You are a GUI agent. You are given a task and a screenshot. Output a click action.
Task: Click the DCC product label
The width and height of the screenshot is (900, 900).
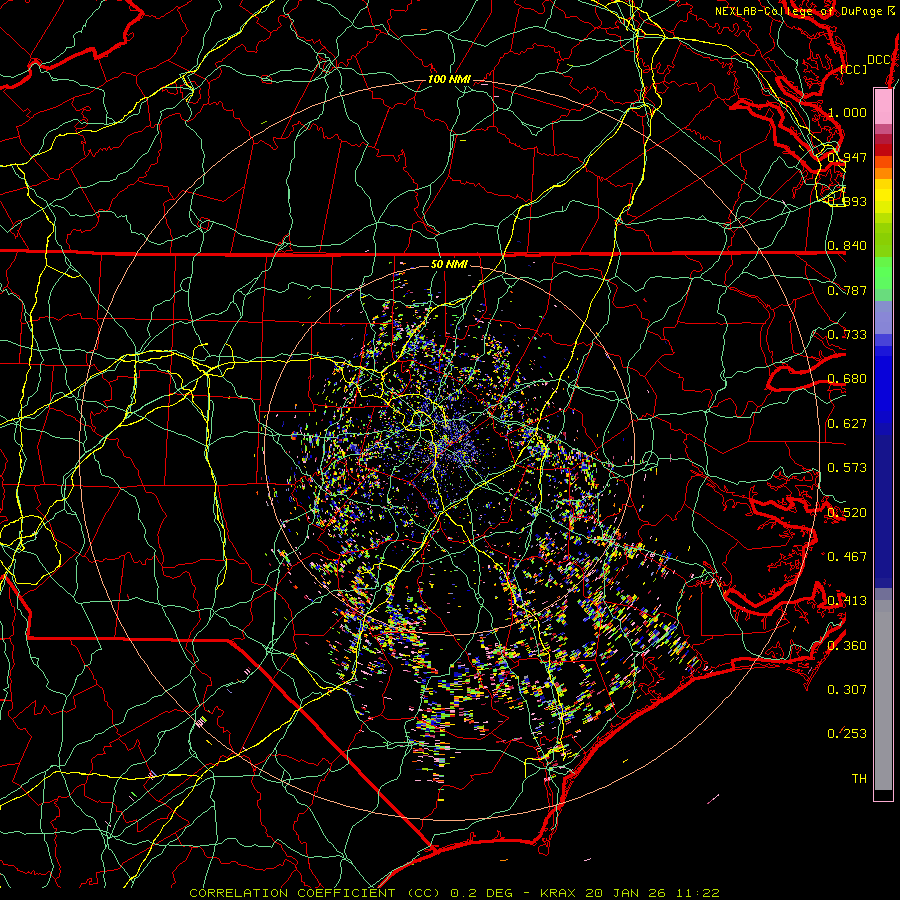tap(878, 60)
